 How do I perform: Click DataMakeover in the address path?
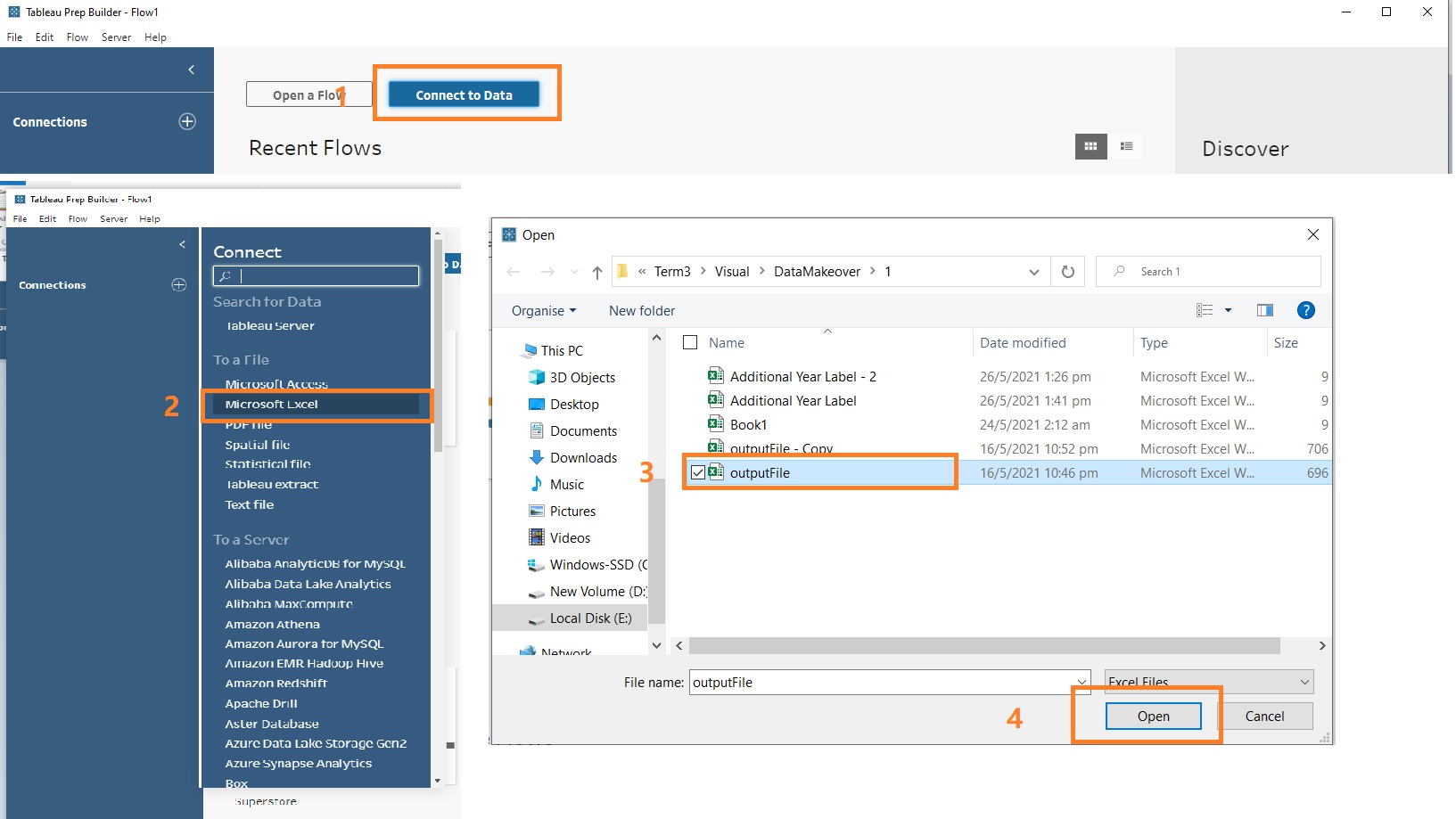pos(817,272)
